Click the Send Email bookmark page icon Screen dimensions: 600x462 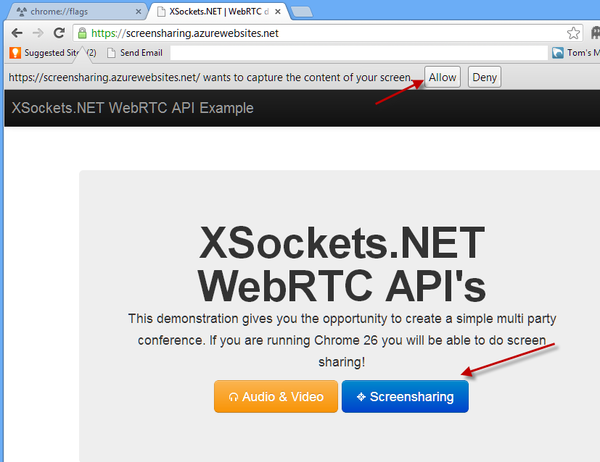(111, 53)
